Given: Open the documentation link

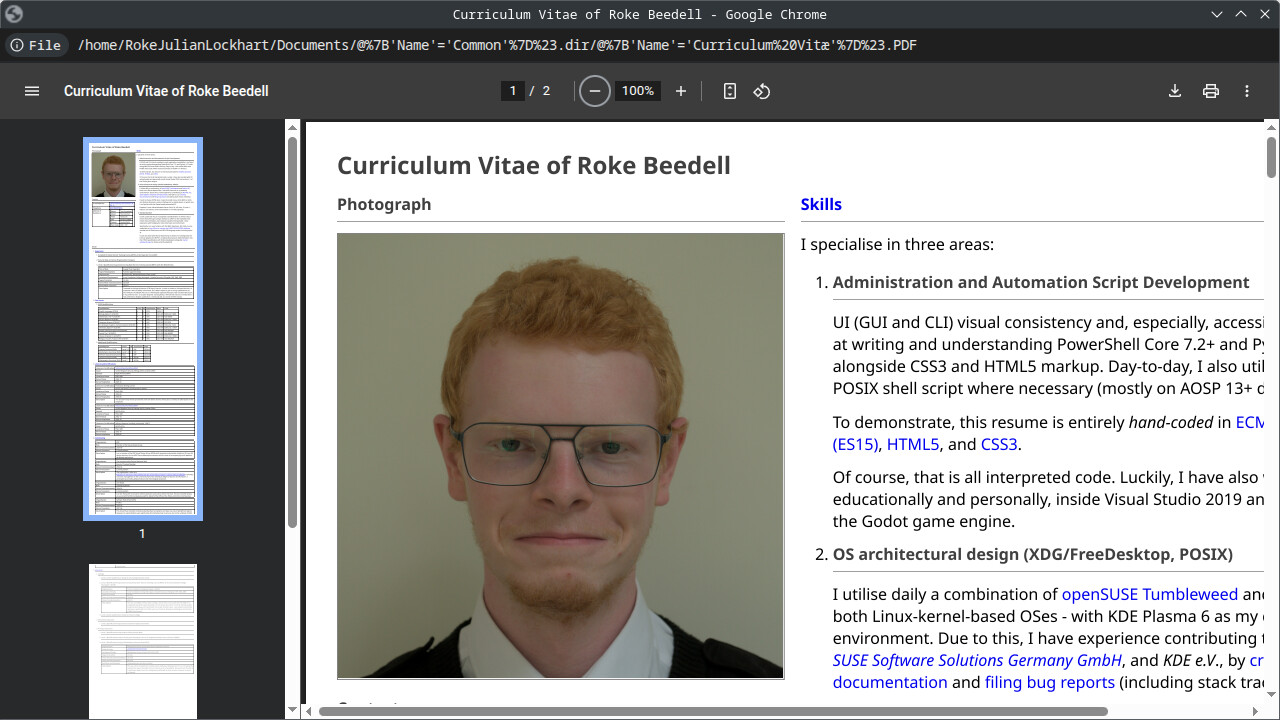Looking at the screenshot, I should (x=890, y=682).
